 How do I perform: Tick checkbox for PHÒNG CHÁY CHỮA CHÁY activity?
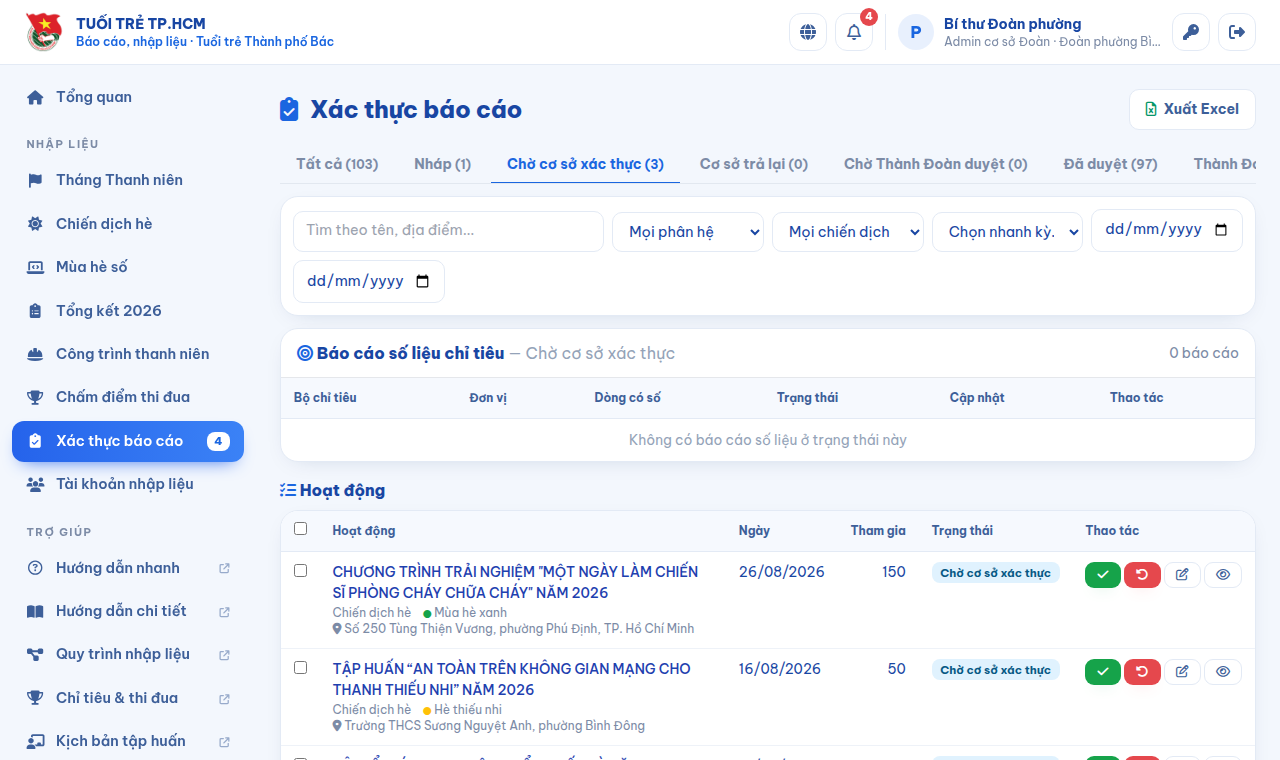pyautogui.click(x=301, y=571)
